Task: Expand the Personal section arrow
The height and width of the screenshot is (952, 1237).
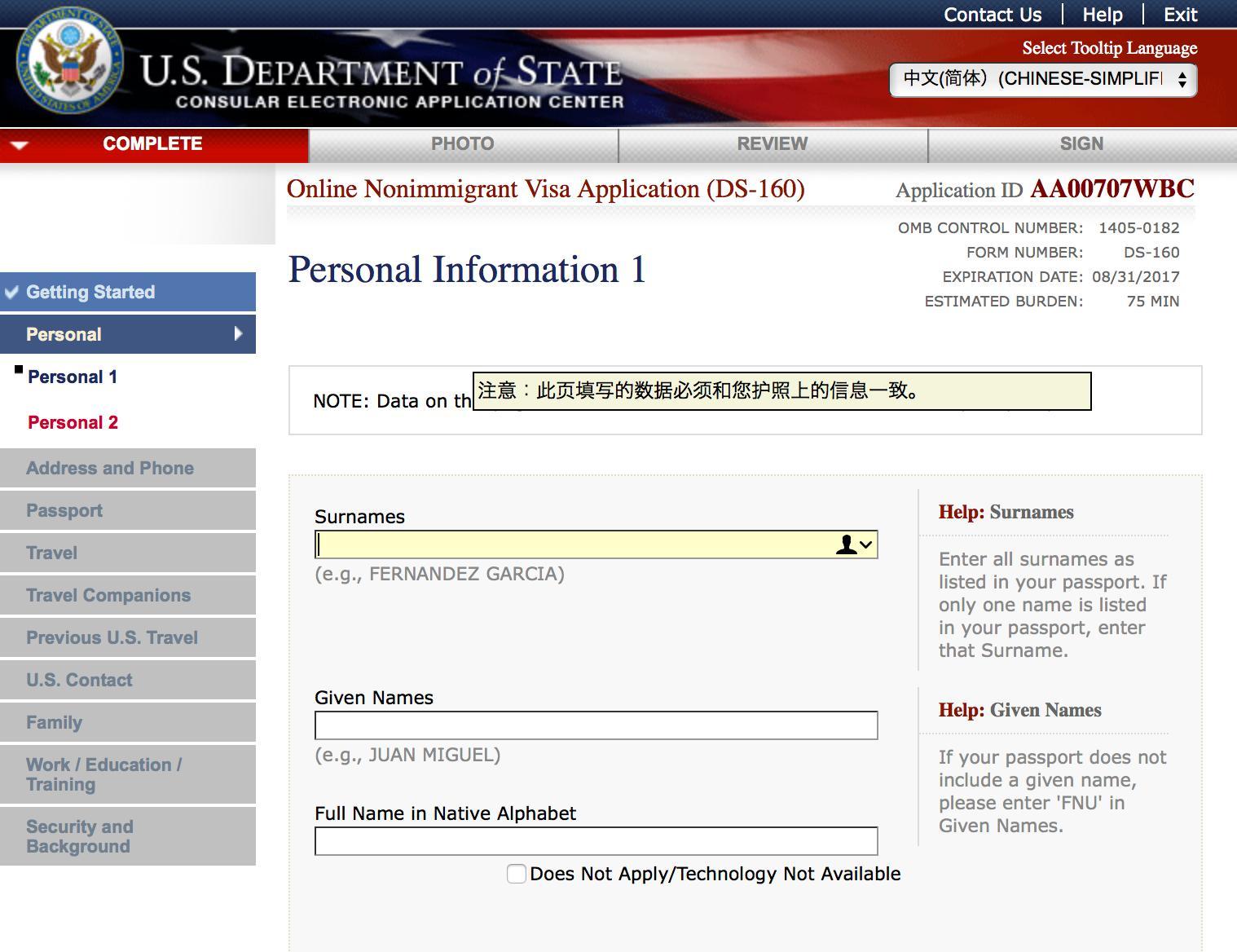Action: (x=238, y=333)
